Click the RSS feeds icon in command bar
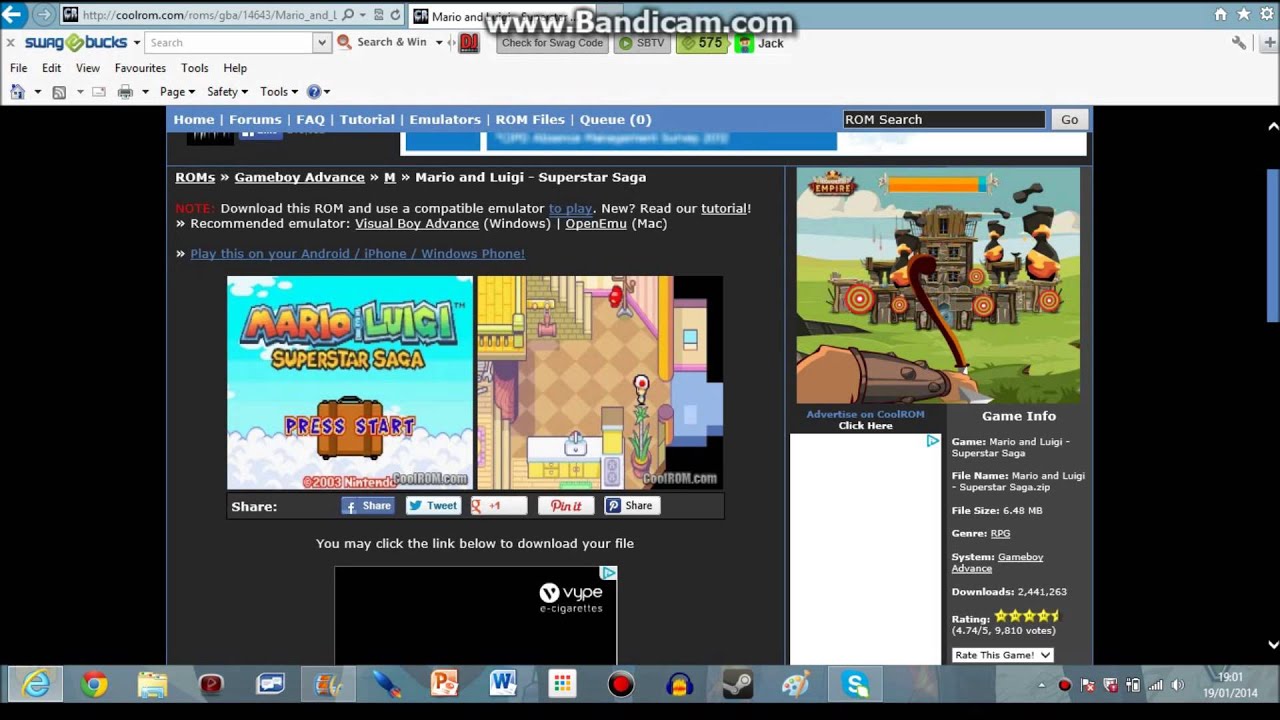Image resolution: width=1280 pixels, height=720 pixels. [59, 92]
